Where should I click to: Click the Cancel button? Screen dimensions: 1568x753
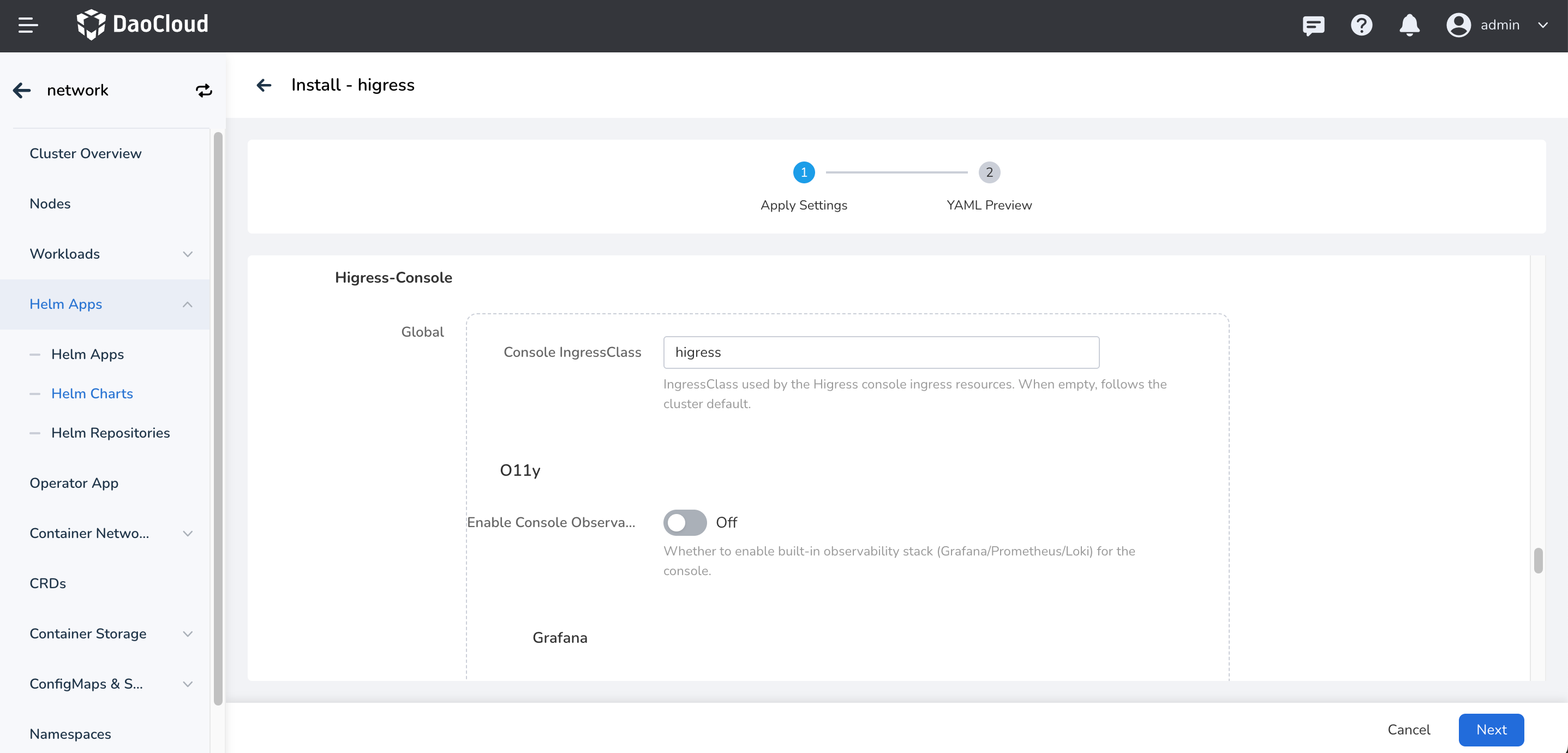pos(1409,729)
